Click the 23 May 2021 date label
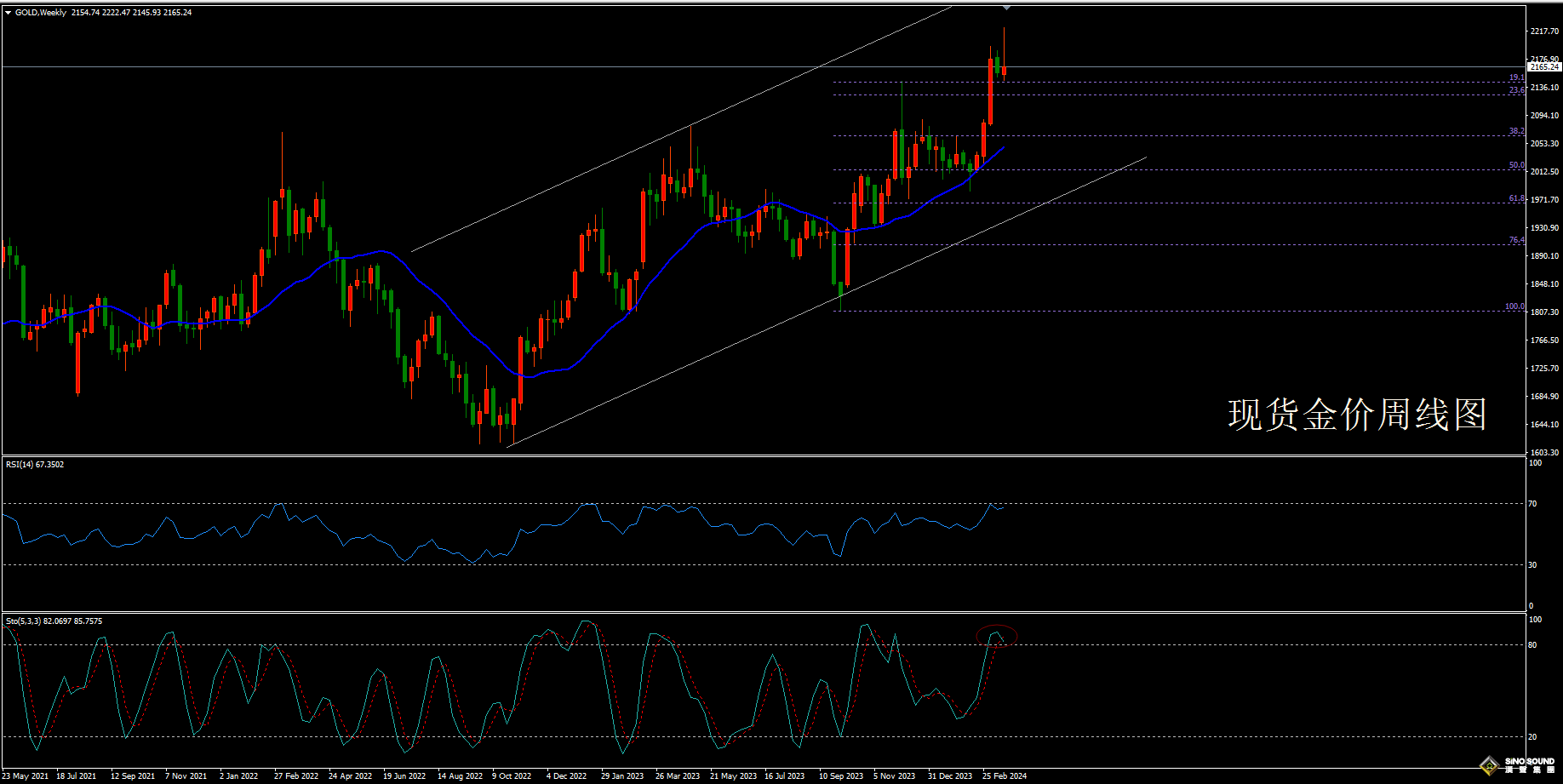Screen dimensions: 1563x784 [26, 776]
